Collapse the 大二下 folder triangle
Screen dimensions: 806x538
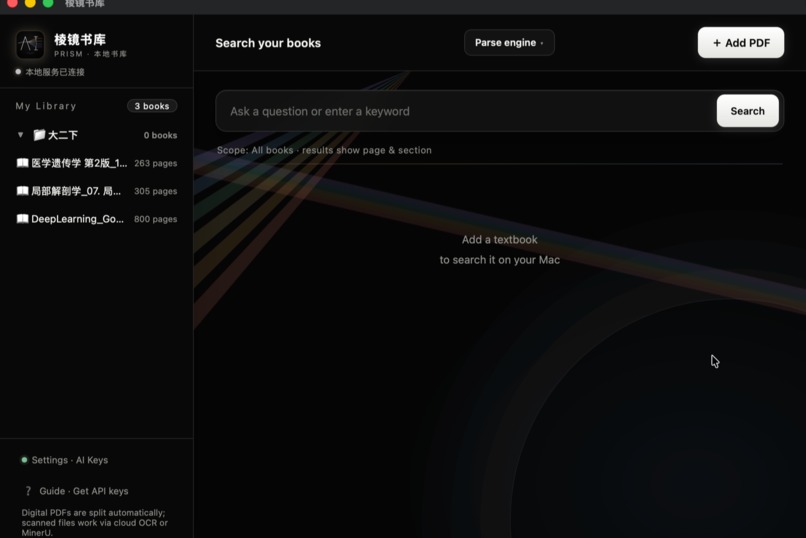pos(21,135)
